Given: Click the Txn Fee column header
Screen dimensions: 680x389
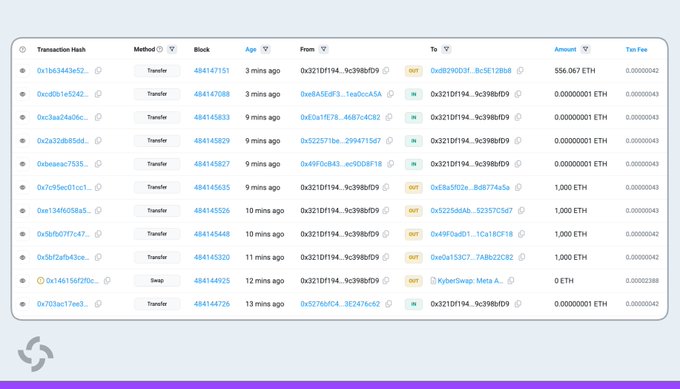Looking at the screenshot, I should coord(636,49).
